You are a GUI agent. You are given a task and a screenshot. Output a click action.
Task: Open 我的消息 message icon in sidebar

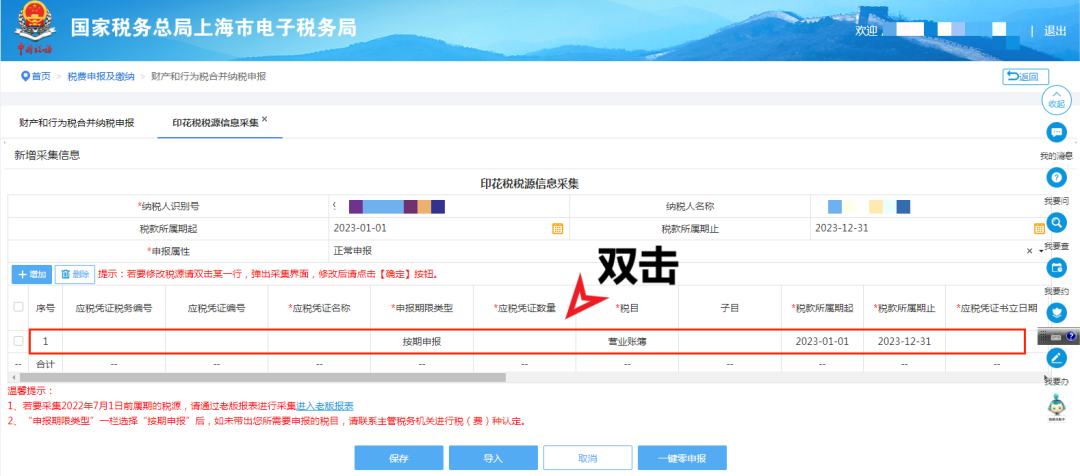click(x=1056, y=133)
